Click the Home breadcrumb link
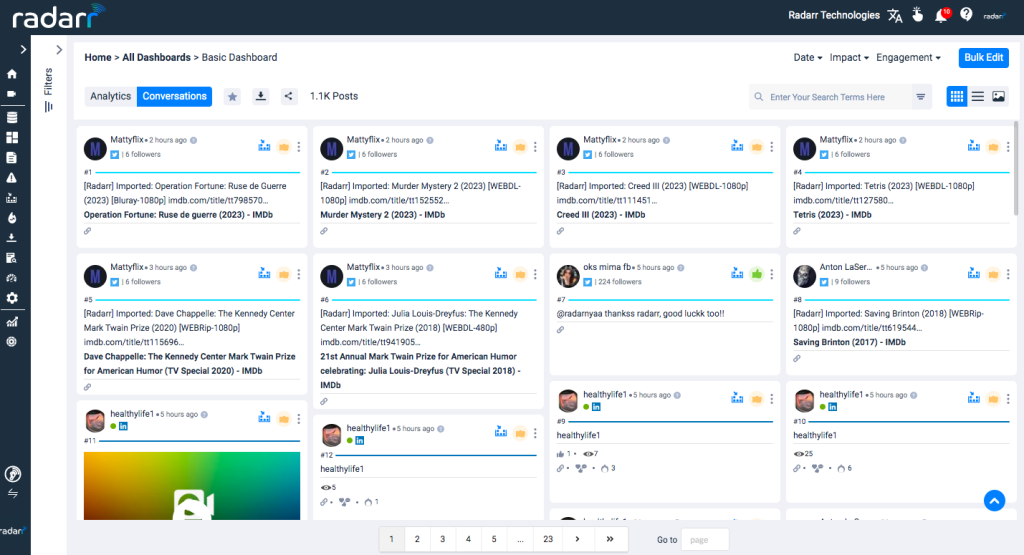Screen dimensions: 1024x555 tap(98, 57)
